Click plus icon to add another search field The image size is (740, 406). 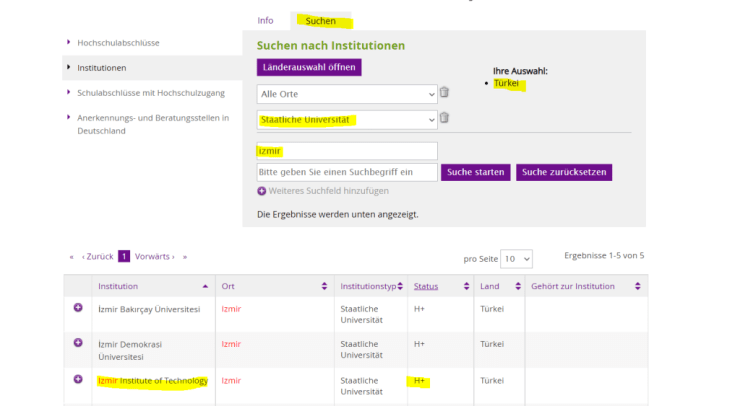tap(262, 191)
